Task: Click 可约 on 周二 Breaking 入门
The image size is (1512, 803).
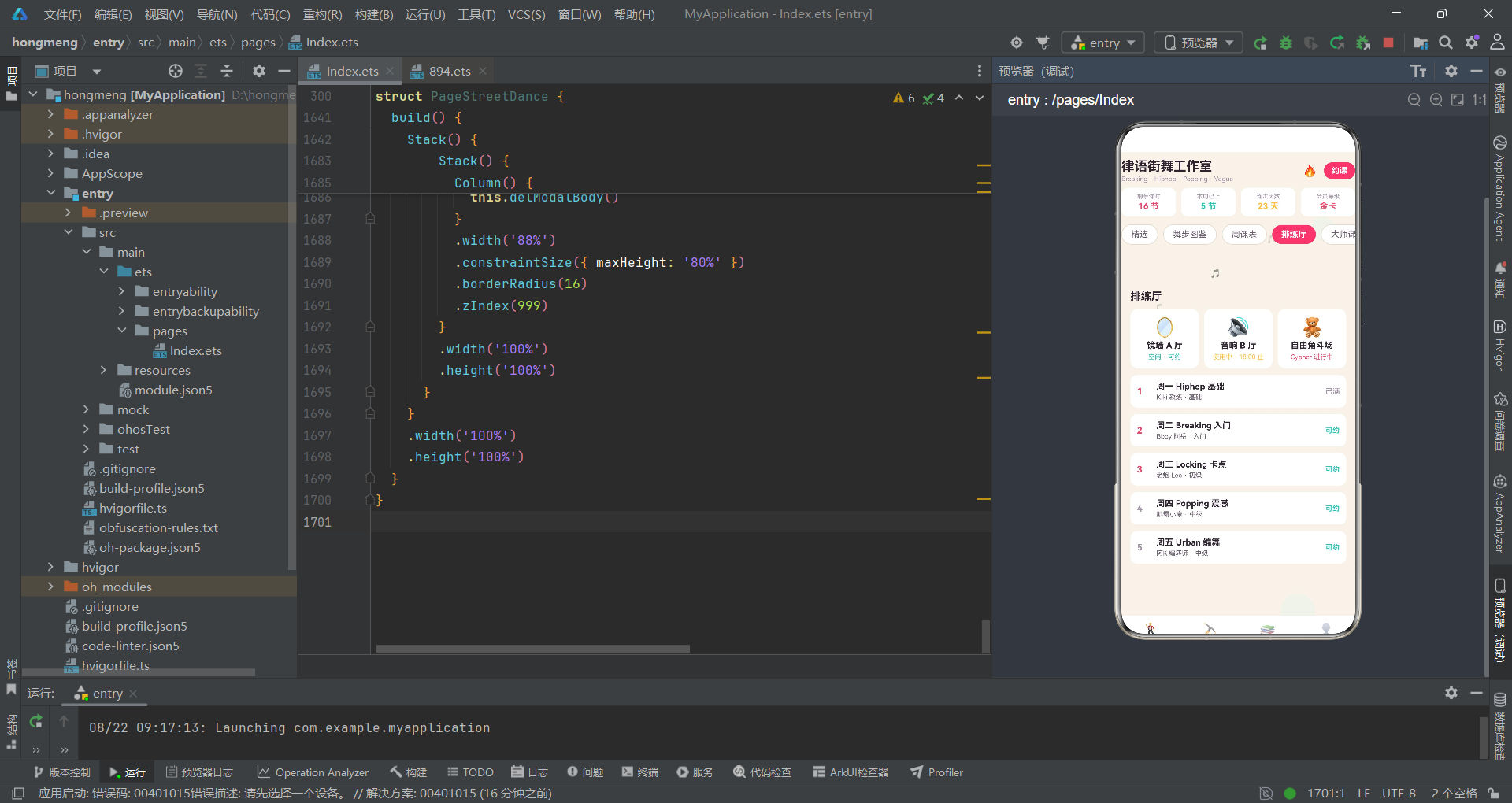Action: 1332,431
